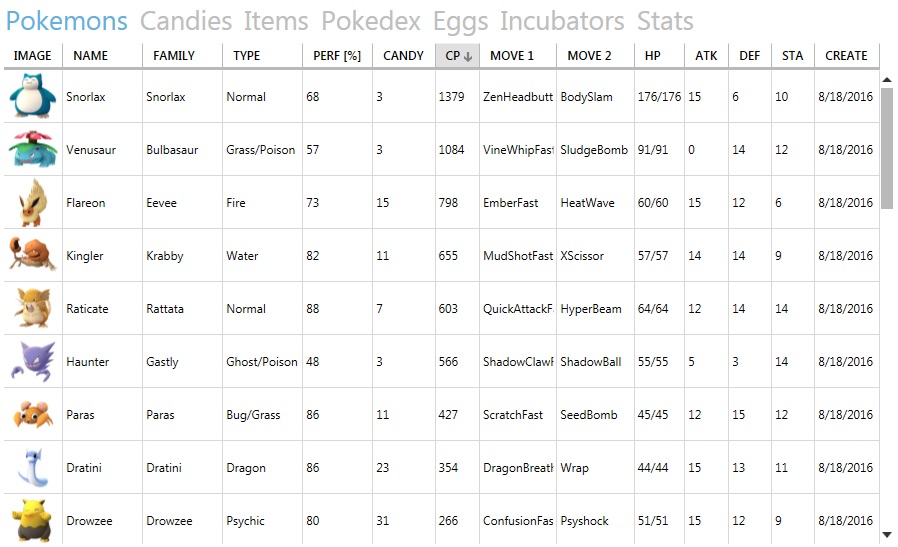The image size is (898, 547).
Task: Open the Candies tab
Action: point(186,22)
